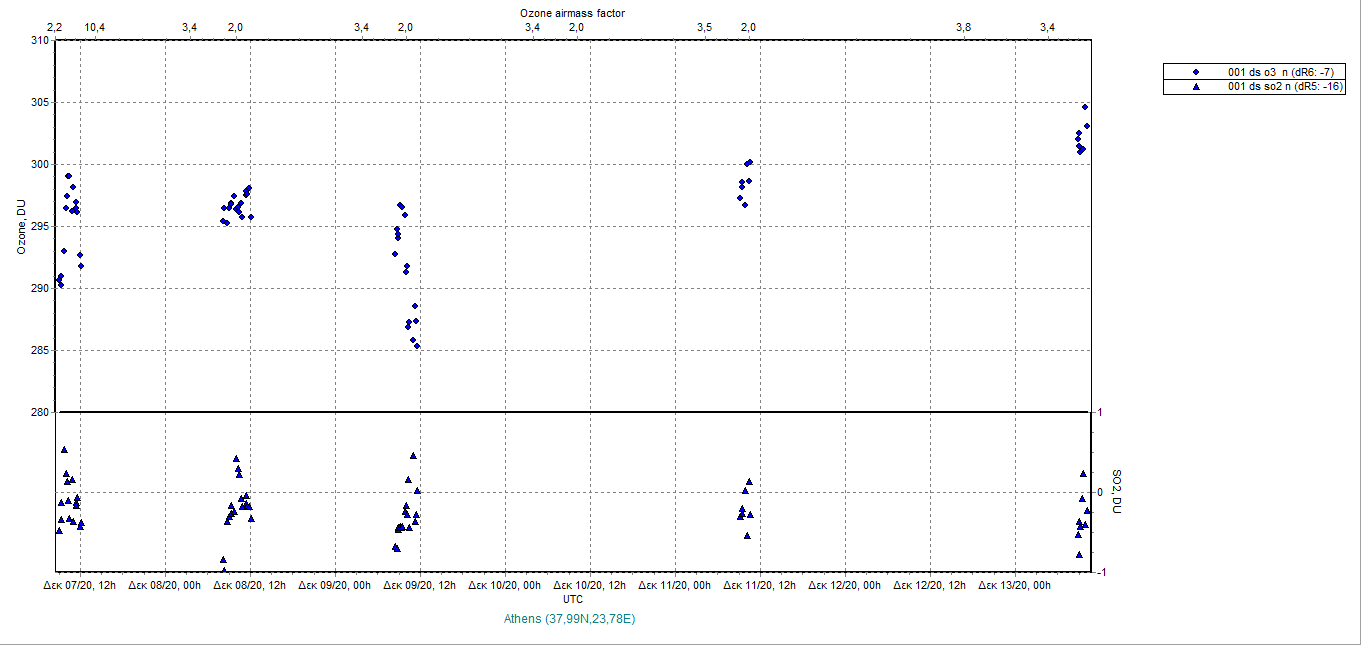
Task: Click the 310 tick on the ozone axis
Action: [x=39, y=41]
